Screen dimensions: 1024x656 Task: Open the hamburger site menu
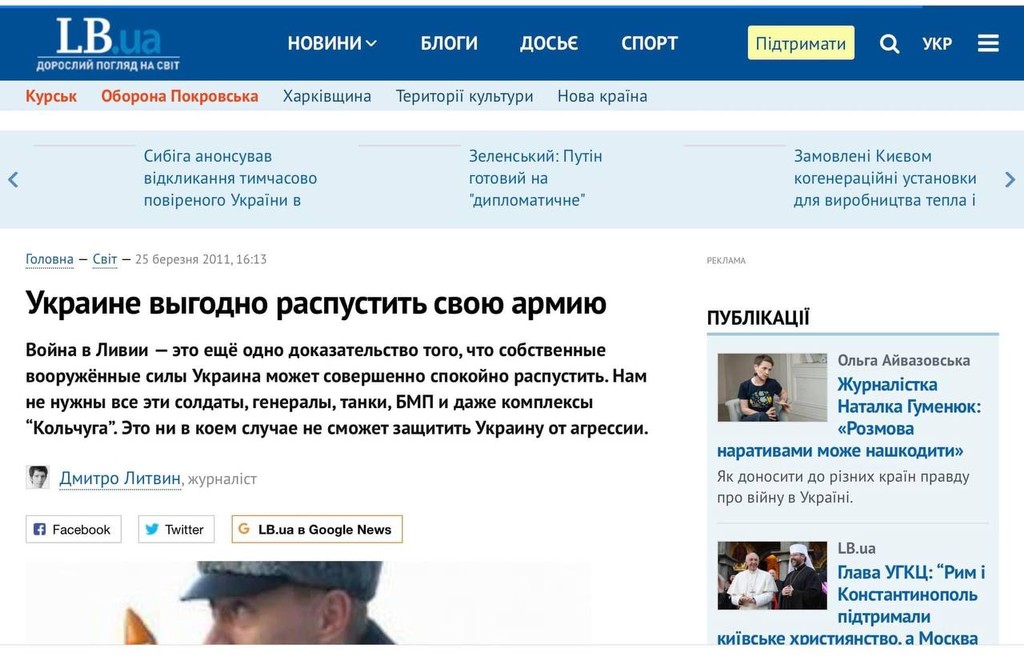click(988, 43)
